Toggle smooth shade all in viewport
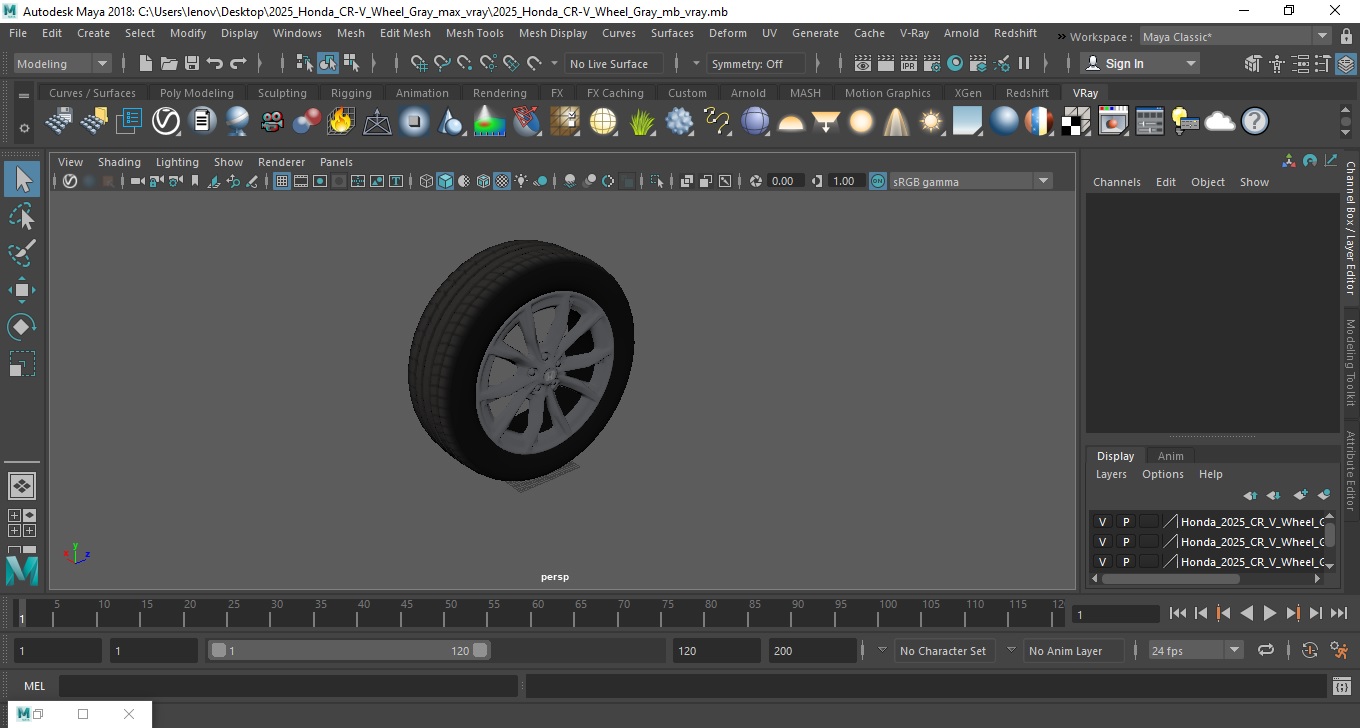The height and width of the screenshot is (728, 1360). pyautogui.click(x=445, y=181)
